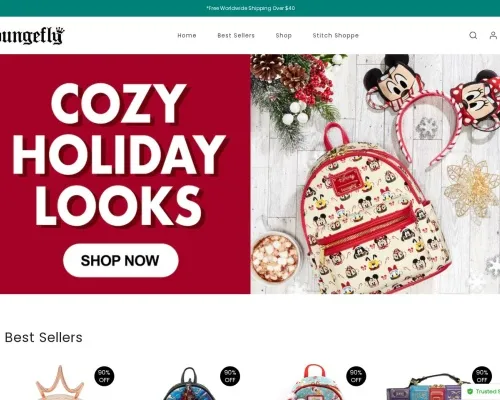Visit the Stitch Shoppe menu item
The width and height of the screenshot is (500, 400).
coord(336,35)
